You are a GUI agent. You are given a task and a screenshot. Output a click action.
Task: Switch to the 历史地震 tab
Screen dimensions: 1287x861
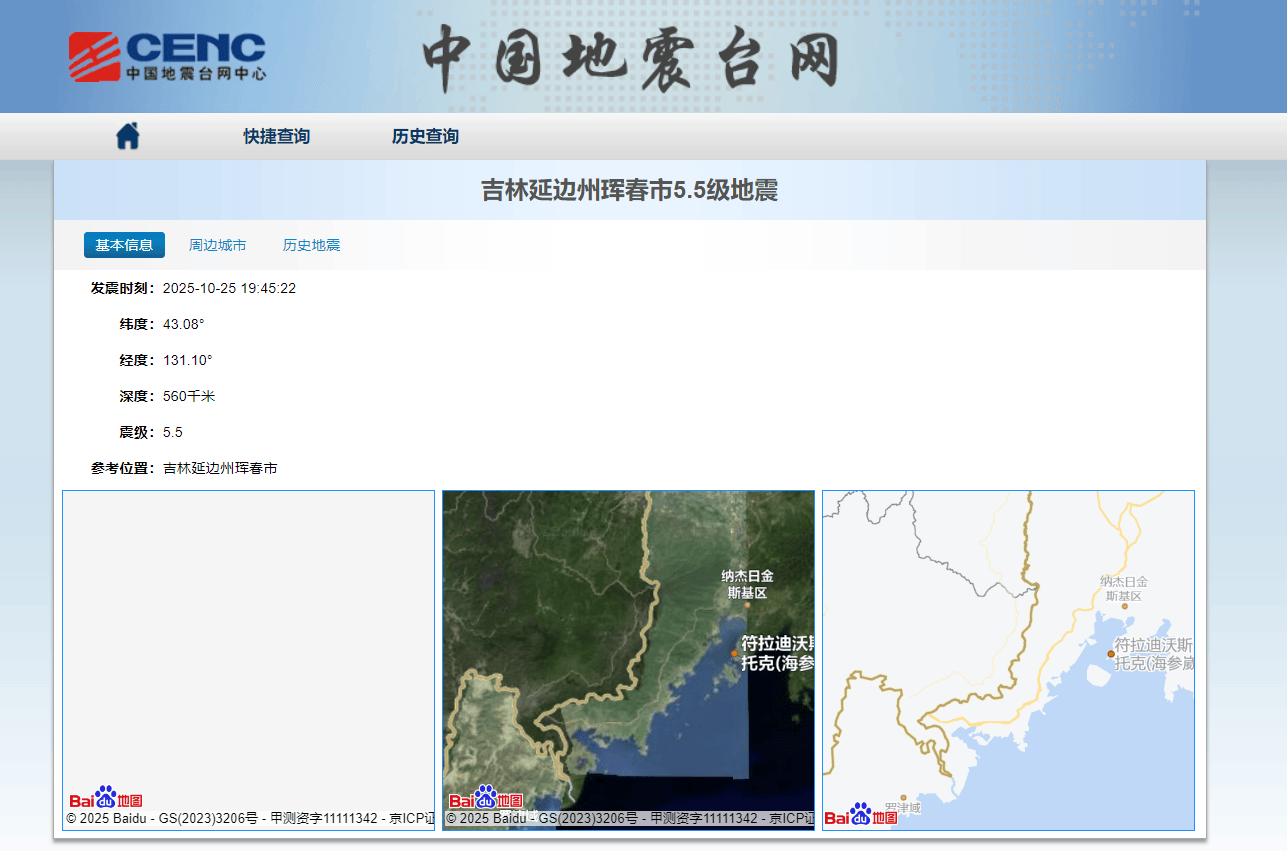(311, 244)
